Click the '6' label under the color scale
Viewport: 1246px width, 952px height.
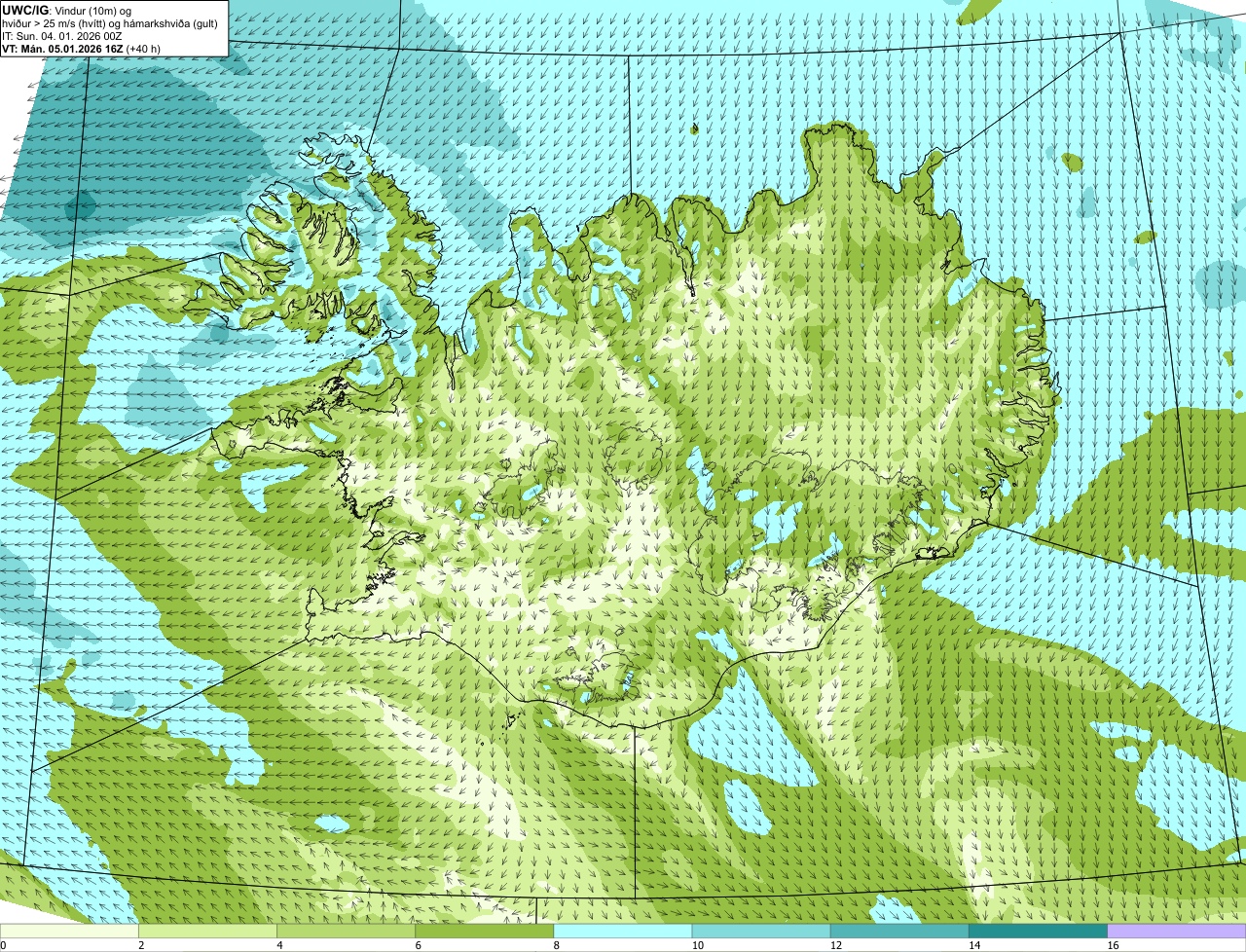click(419, 945)
